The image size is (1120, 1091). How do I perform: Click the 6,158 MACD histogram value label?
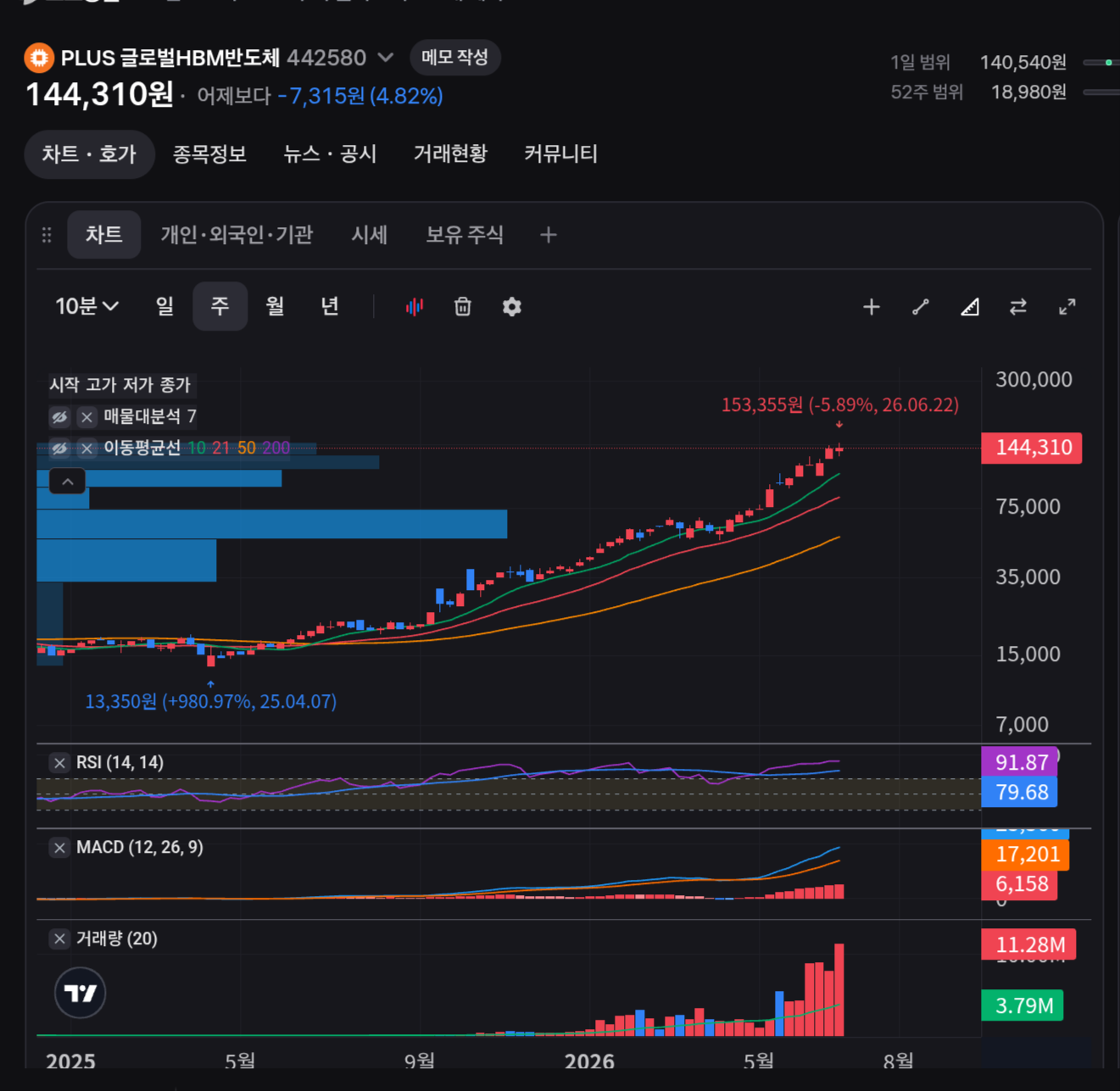(x=1020, y=885)
